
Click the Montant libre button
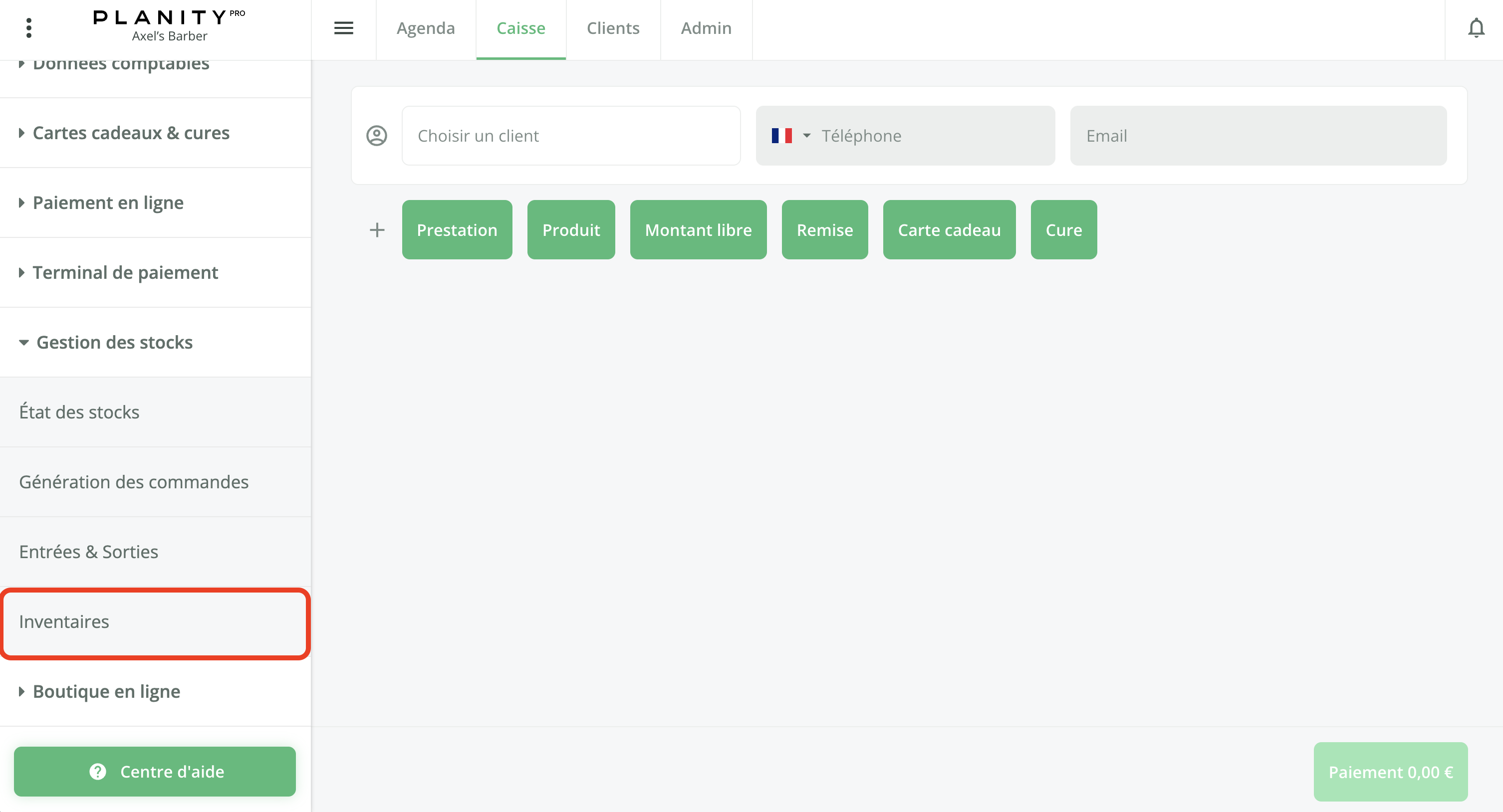click(698, 230)
